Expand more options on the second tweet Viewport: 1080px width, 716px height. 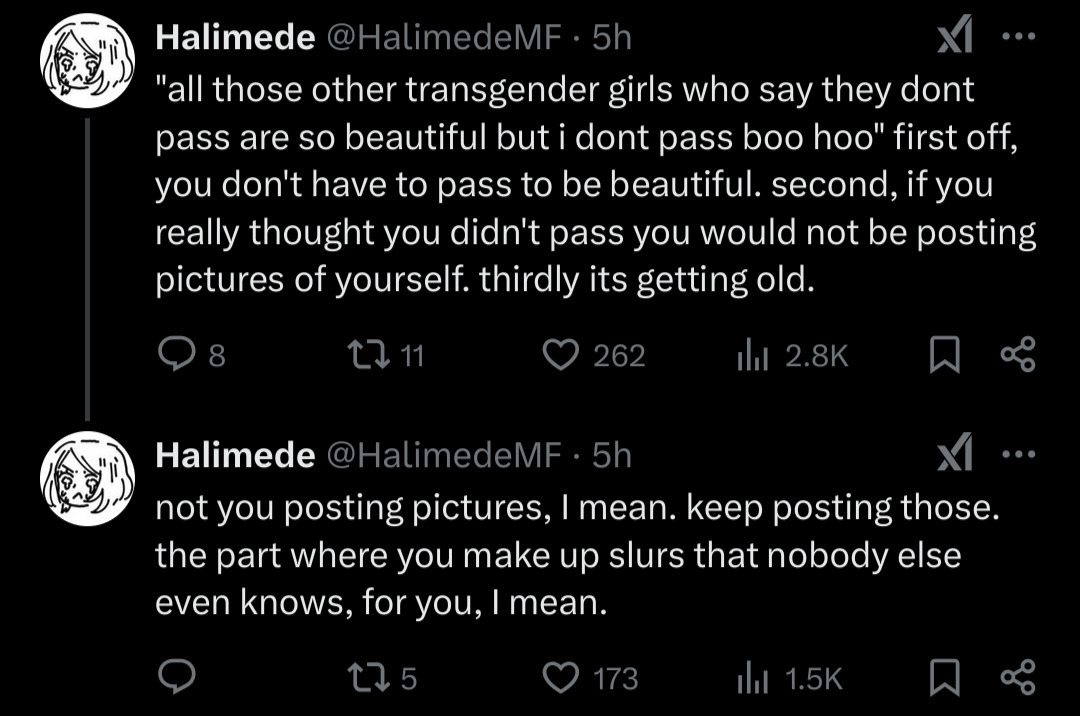tap(1018, 456)
